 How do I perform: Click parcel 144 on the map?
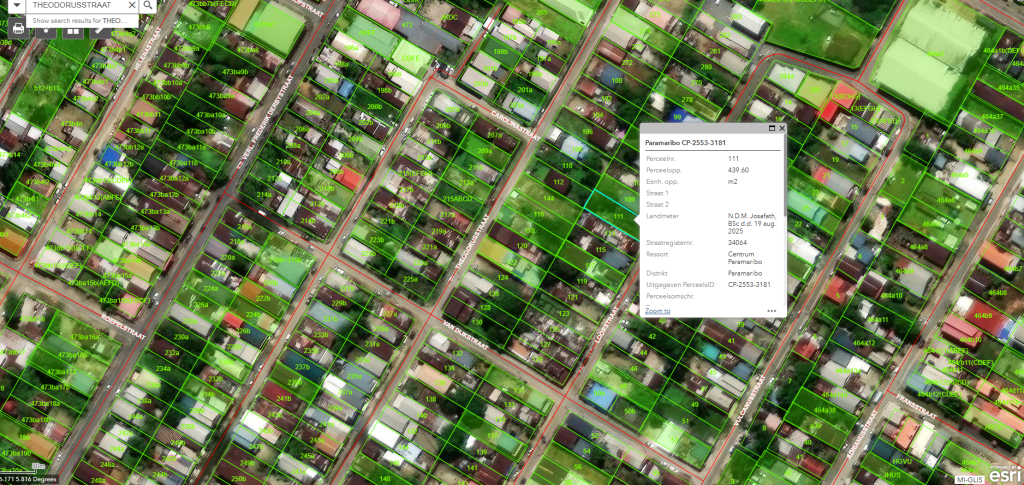[548, 199]
